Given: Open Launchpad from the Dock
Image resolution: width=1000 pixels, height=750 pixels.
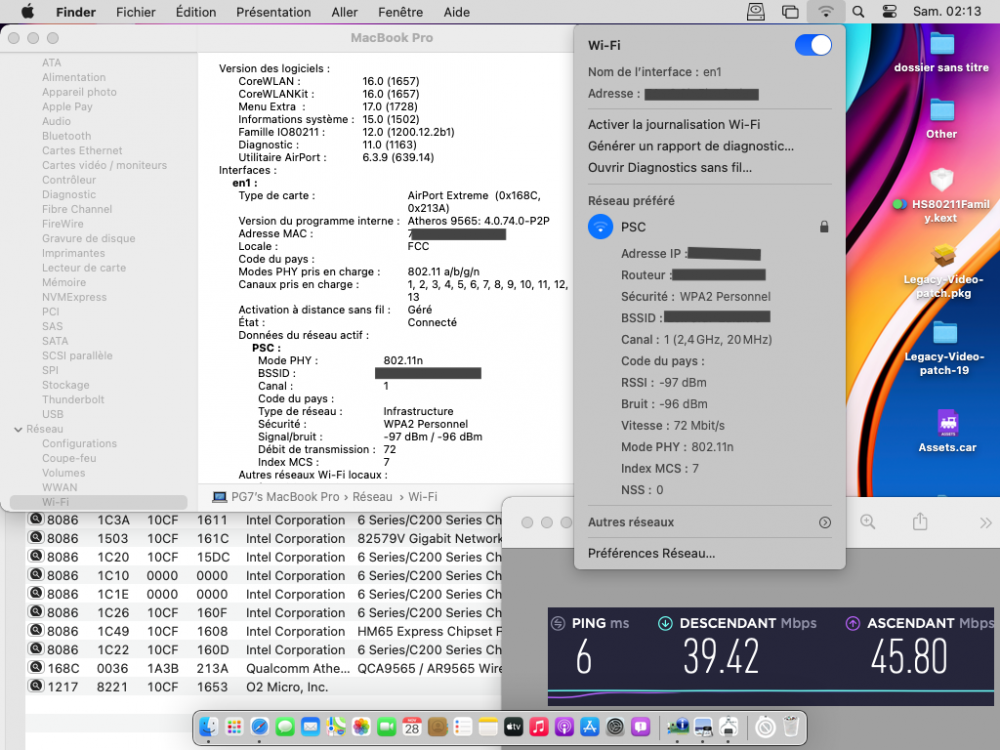Looking at the screenshot, I should (234, 726).
